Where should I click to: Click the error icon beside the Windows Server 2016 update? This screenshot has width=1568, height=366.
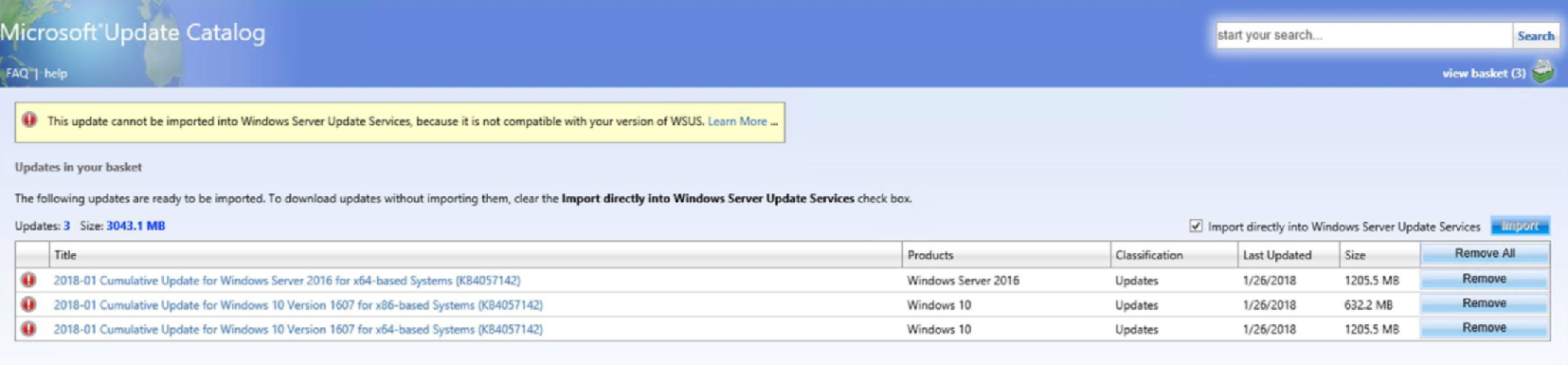(29, 280)
